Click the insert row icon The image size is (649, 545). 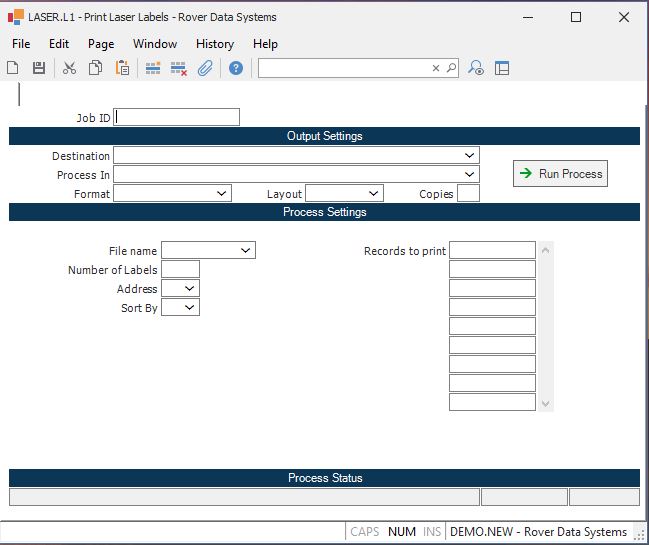[x=153, y=68]
